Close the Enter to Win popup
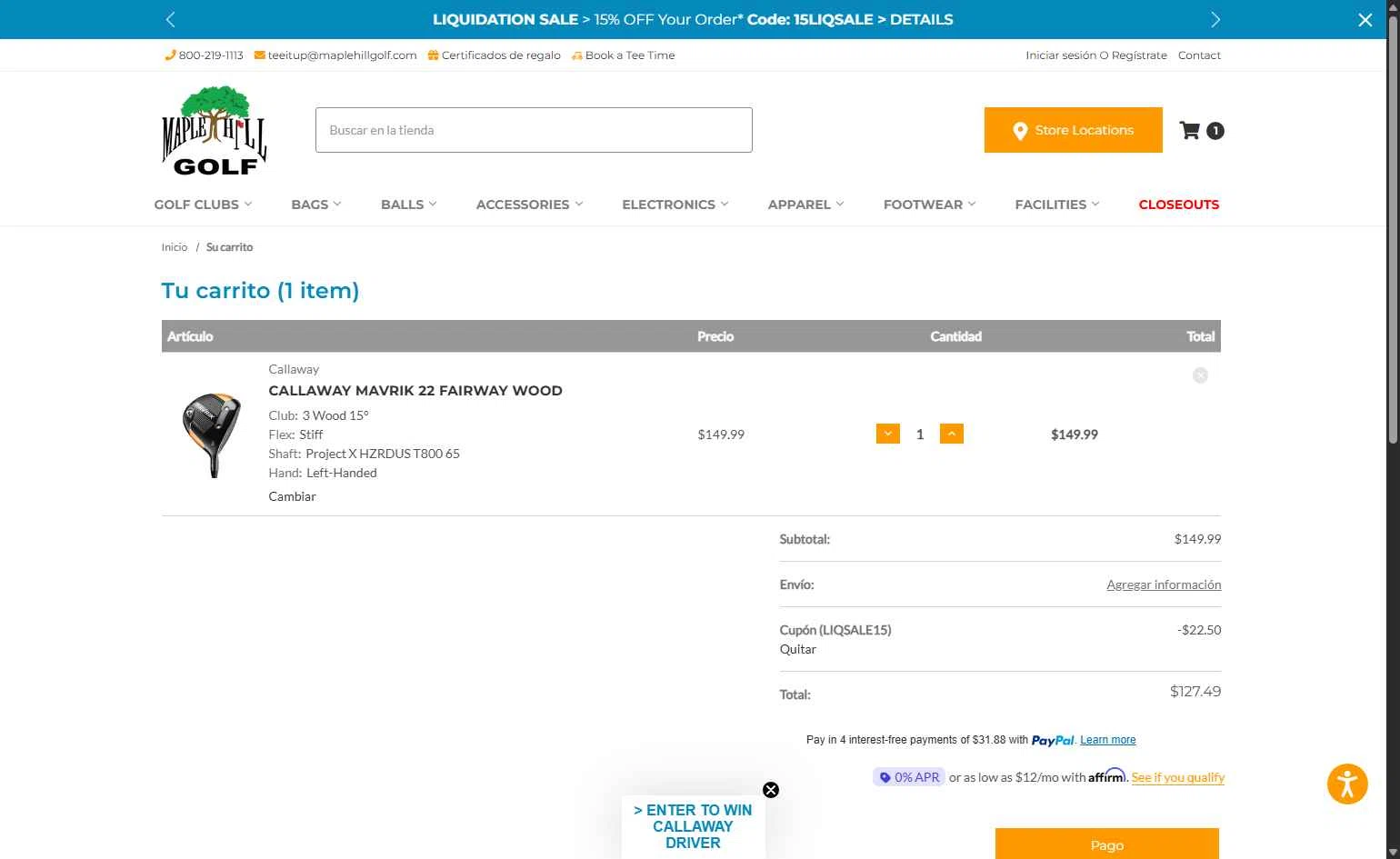Image resolution: width=1400 pixels, height=859 pixels. 771,790
